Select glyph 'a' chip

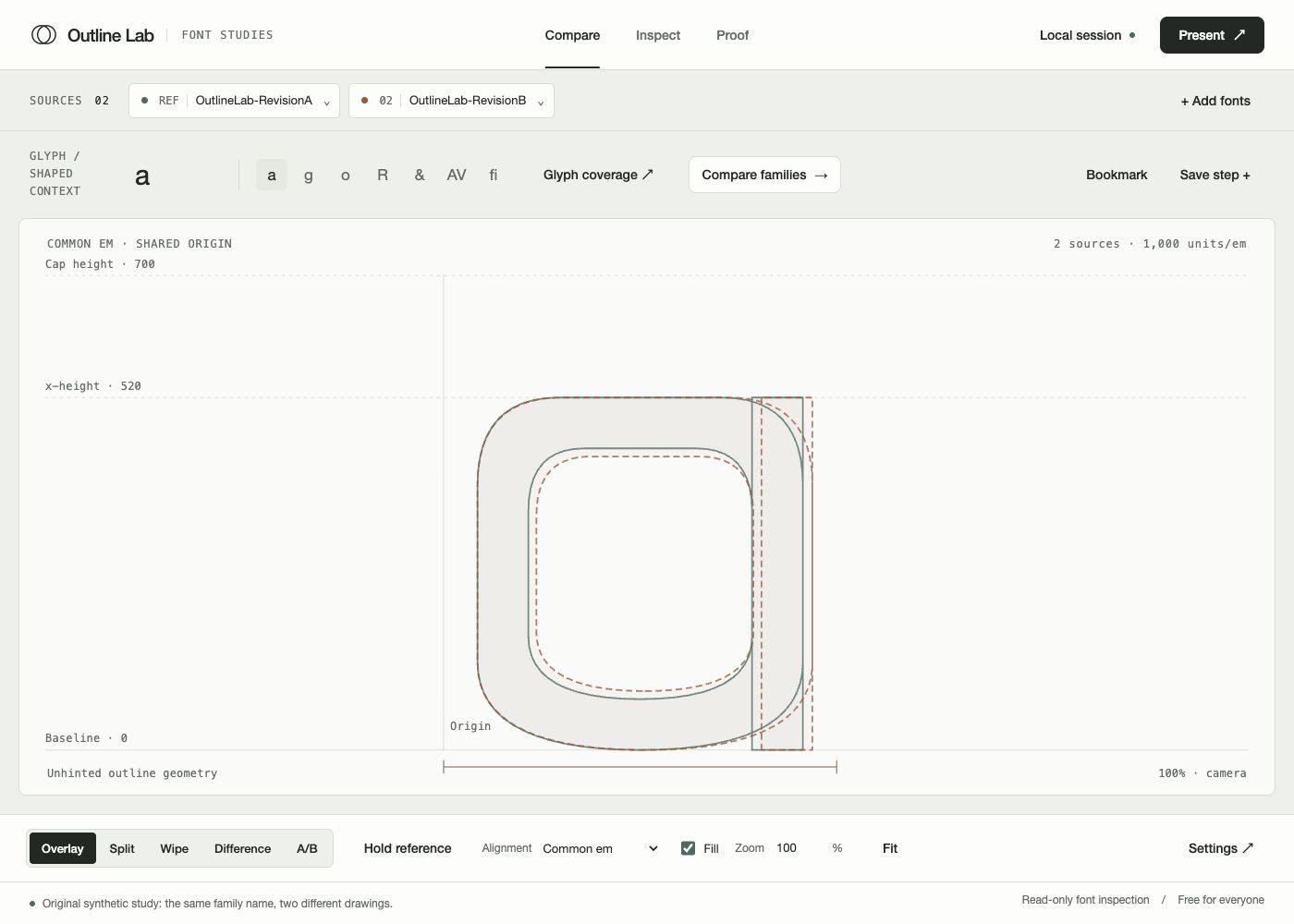coord(271,175)
